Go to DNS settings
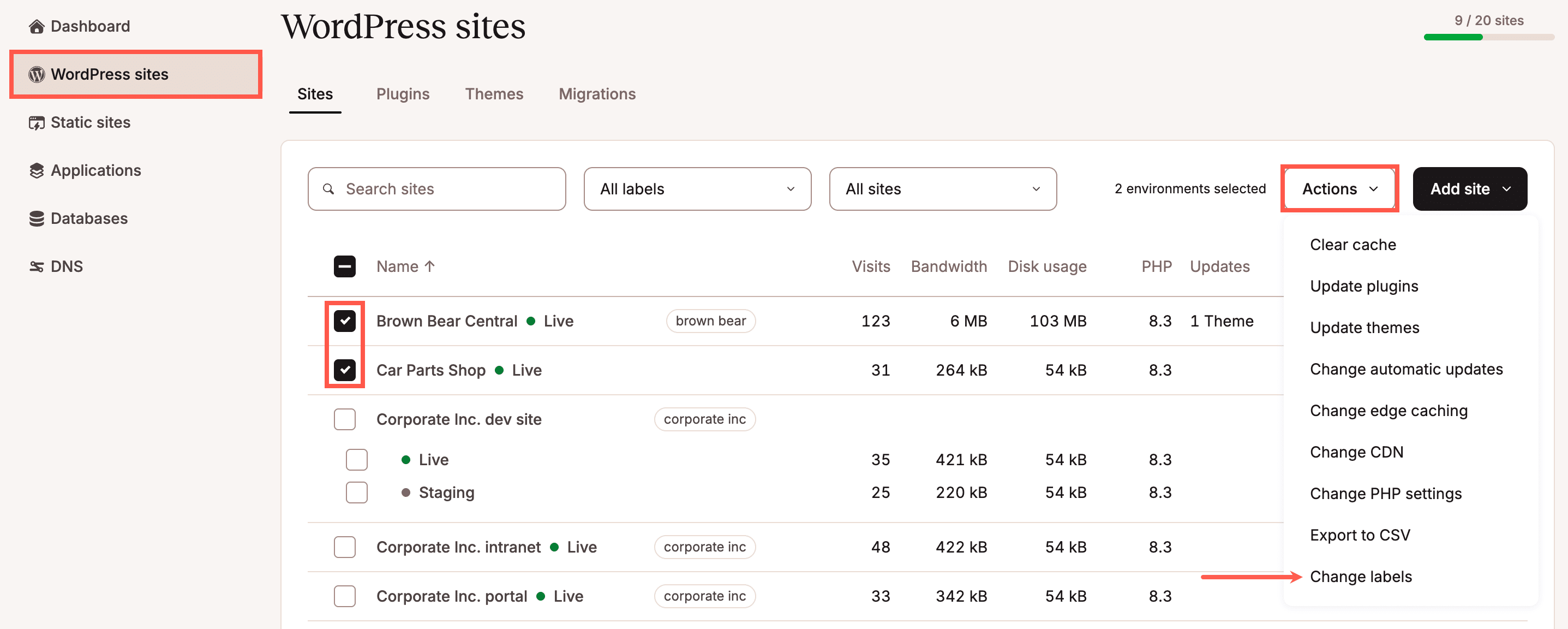Image resolution: width=1568 pixels, height=629 pixels. (67, 266)
